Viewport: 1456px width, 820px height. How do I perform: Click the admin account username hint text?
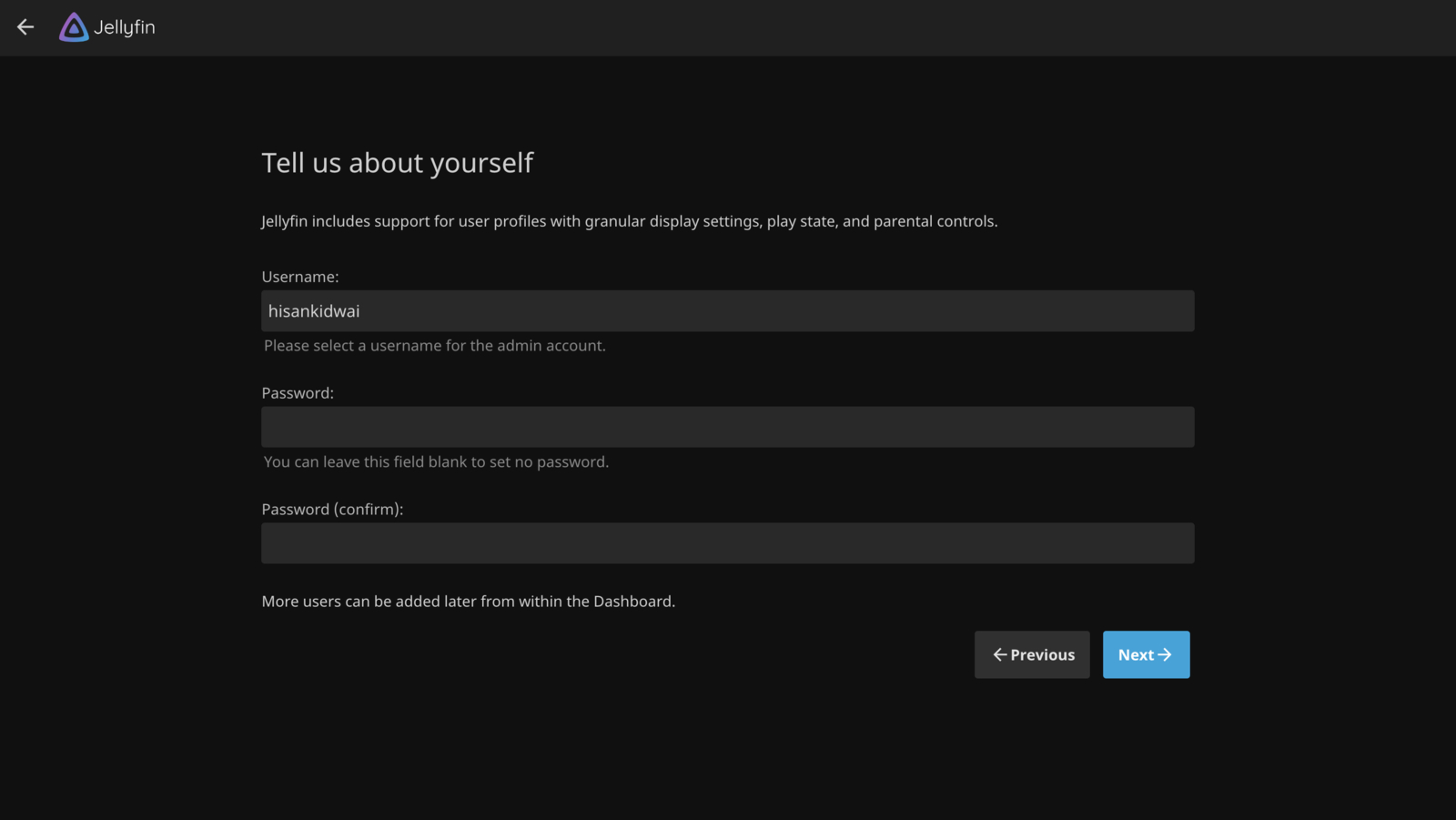[x=434, y=345]
